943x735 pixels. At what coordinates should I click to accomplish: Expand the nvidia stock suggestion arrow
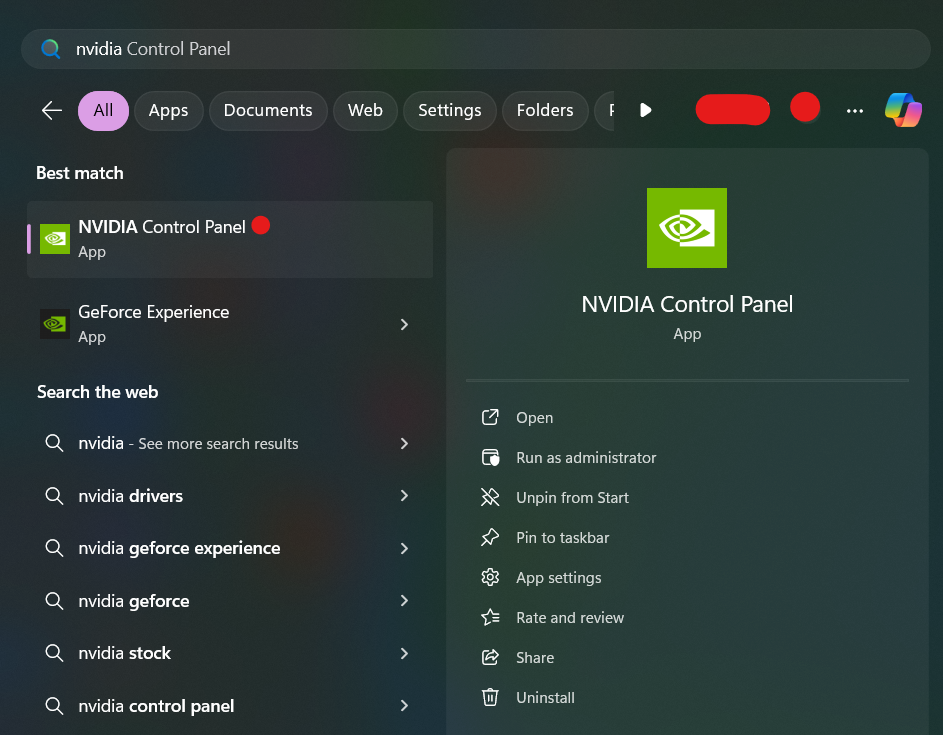[404, 653]
